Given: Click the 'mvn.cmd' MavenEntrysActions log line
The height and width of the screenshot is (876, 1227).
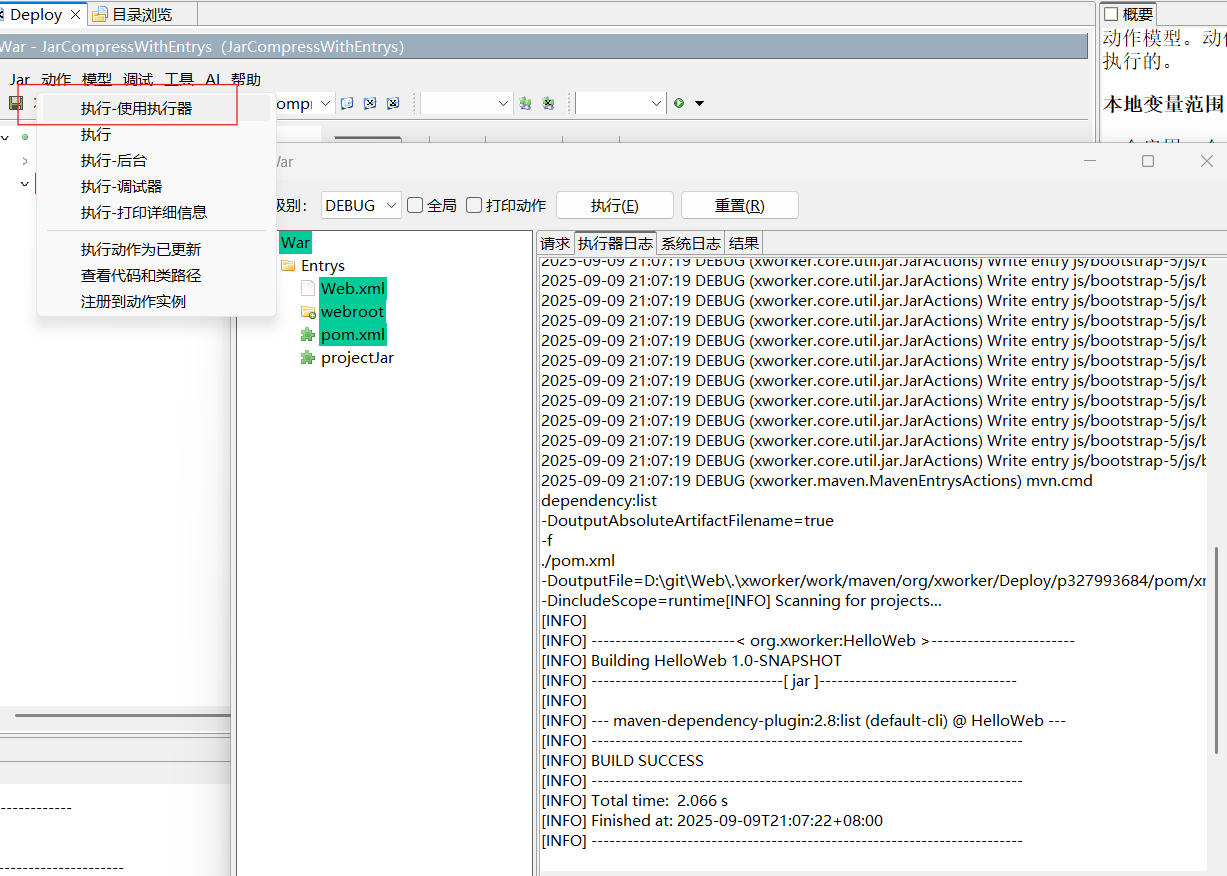Looking at the screenshot, I should click(x=817, y=481).
